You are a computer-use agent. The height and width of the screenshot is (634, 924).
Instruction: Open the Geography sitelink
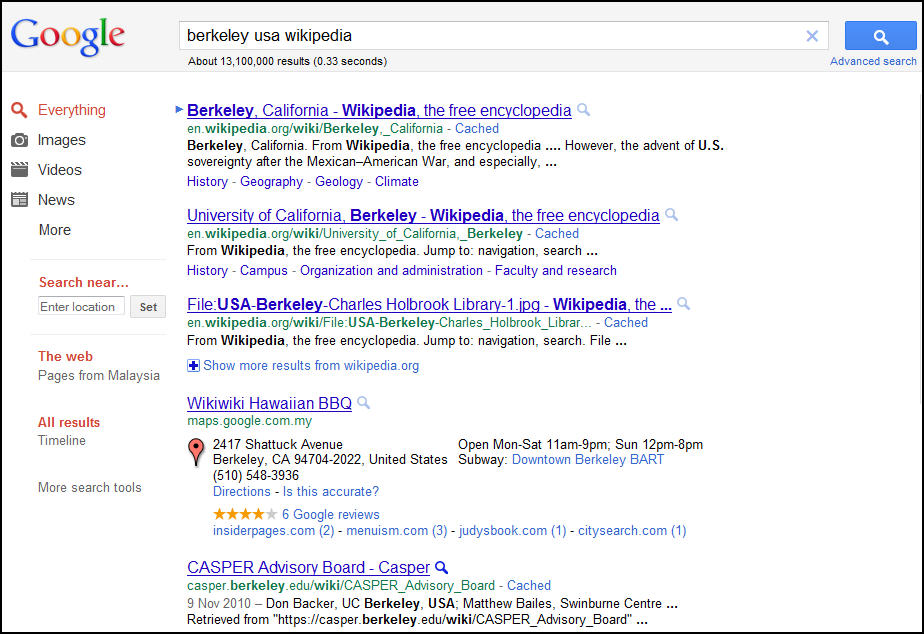click(271, 181)
